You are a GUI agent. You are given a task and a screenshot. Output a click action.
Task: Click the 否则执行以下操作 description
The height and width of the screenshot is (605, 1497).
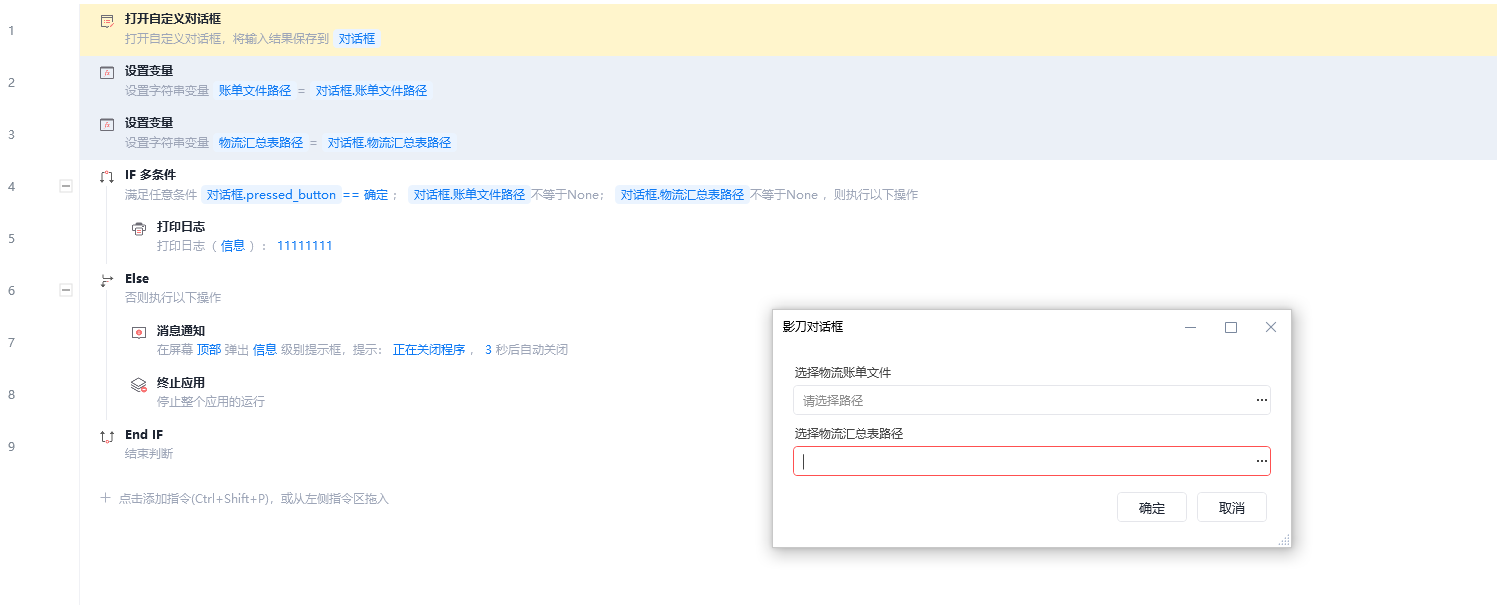click(173, 298)
